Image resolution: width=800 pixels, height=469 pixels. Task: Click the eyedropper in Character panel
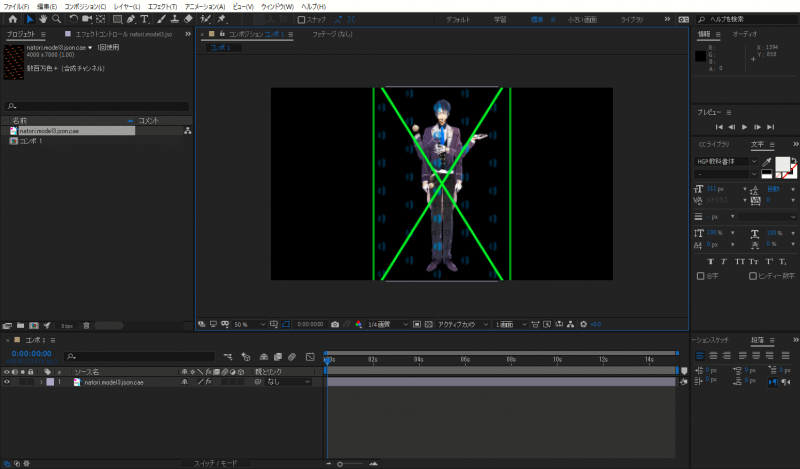click(x=766, y=162)
